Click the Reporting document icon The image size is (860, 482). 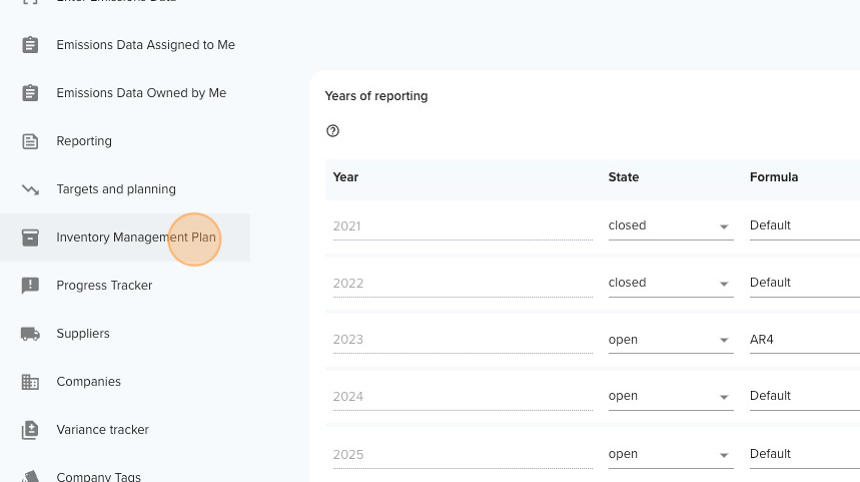coord(30,141)
